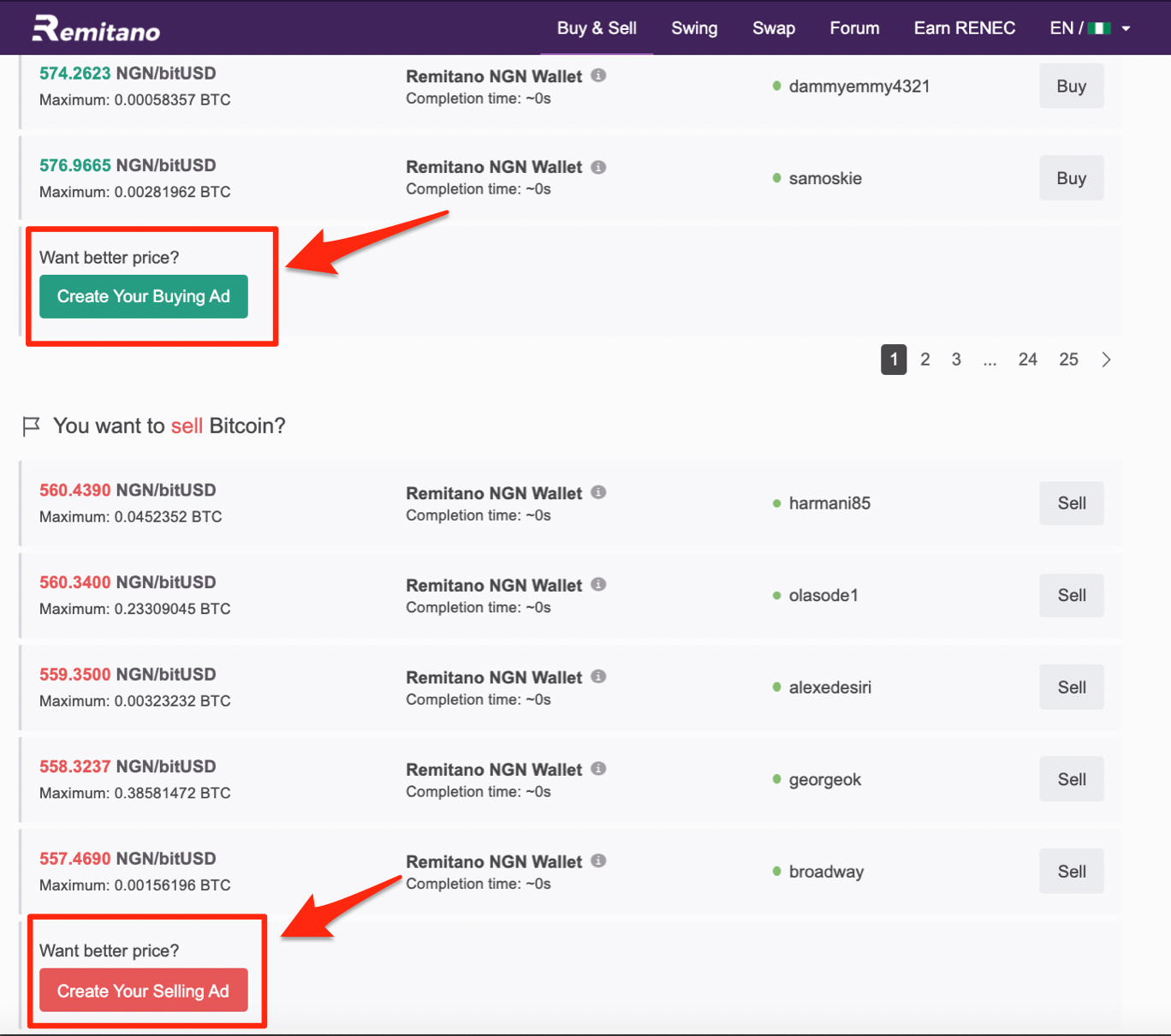
Task: Click the Remitano logo
Action: (x=96, y=28)
